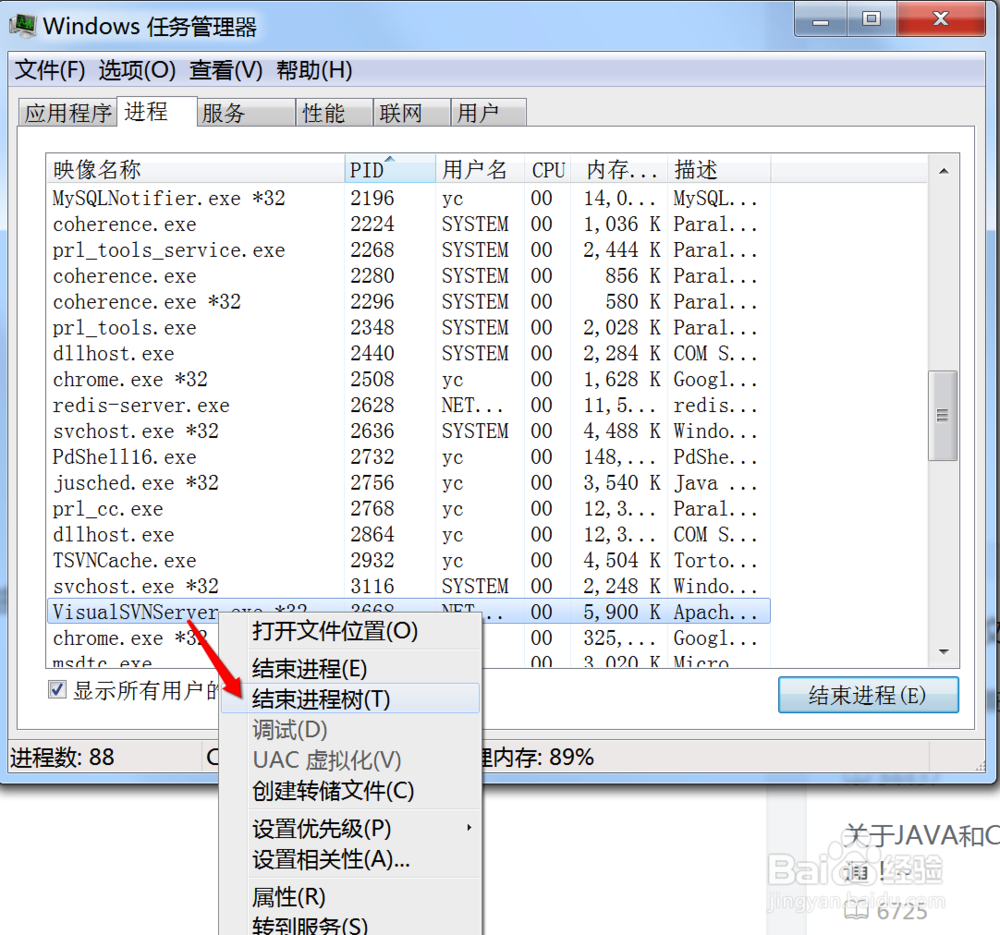Select the MySQLNotifier.exe *32 process
This screenshot has height=935, width=1000.
[x=408, y=198]
